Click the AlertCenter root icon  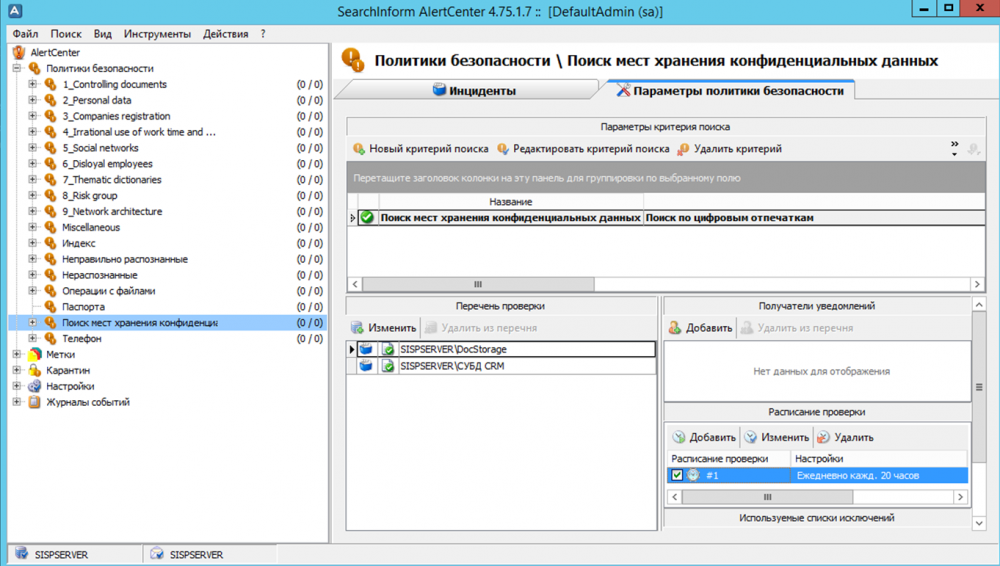pyautogui.click(x=19, y=52)
